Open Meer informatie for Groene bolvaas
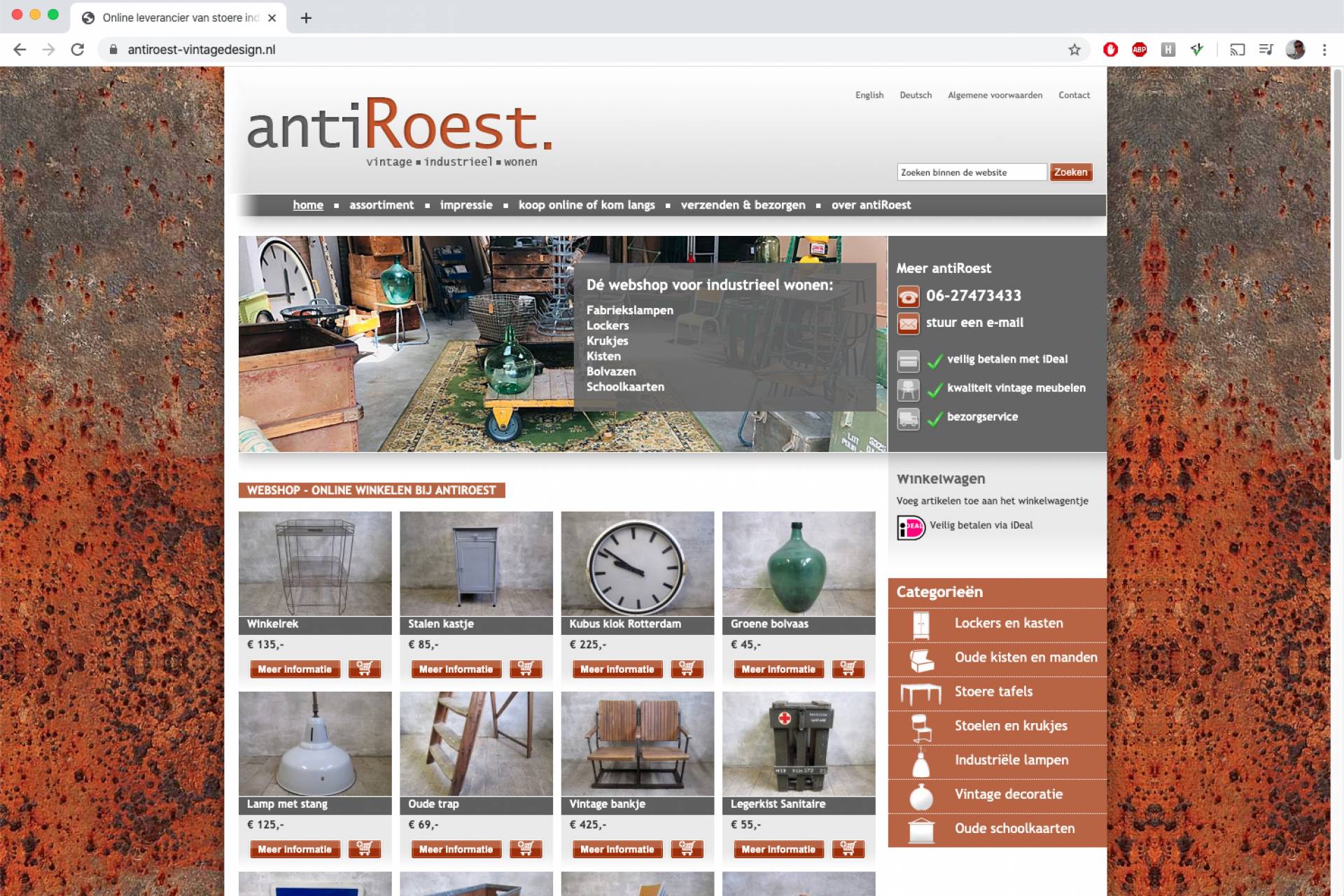The image size is (1344, 896). (x=778, y=669)
